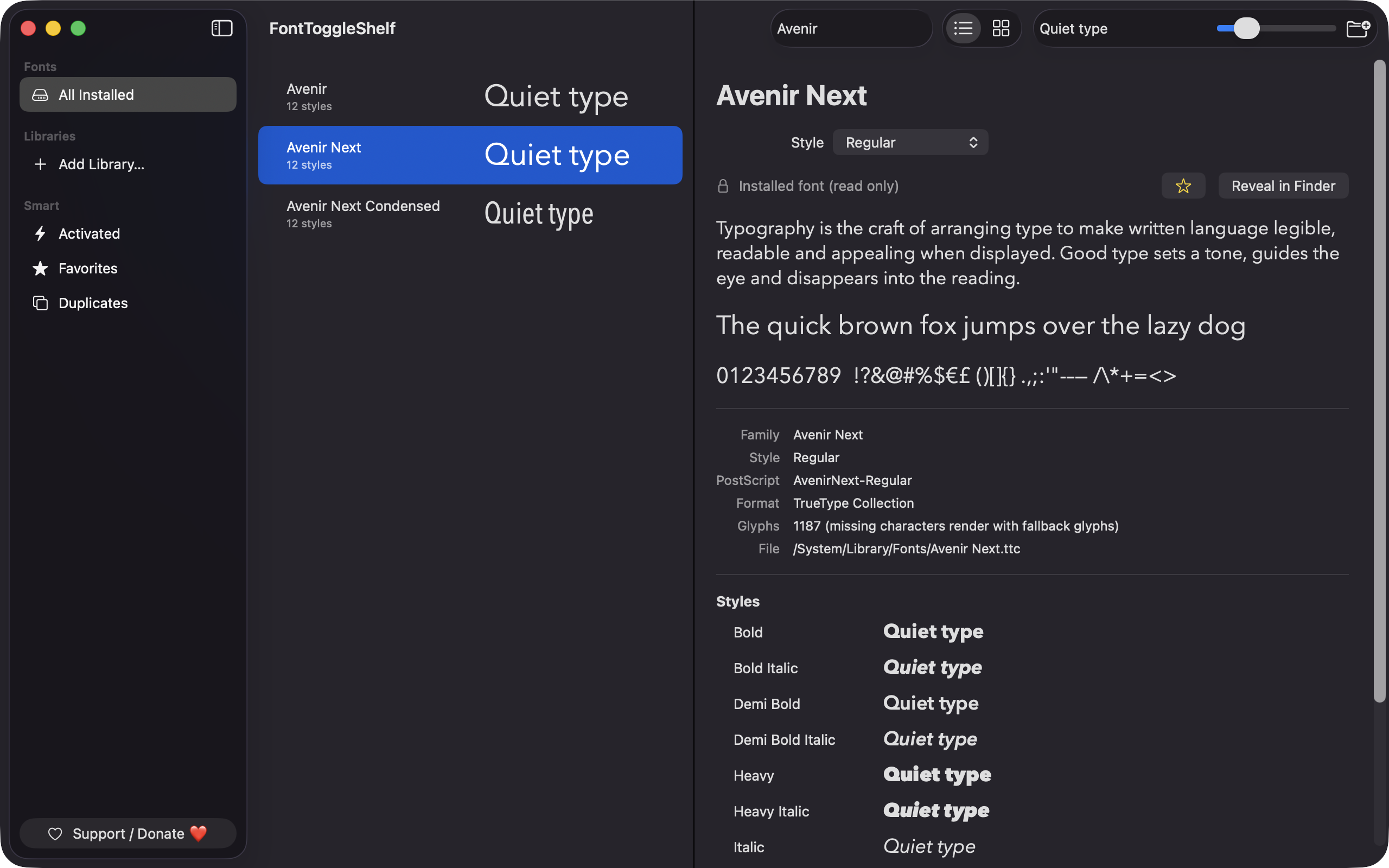Screen dimensions: 1389x868
Task: Choose the Demi Bold Italic style row
Action: tap(1032, 739)
